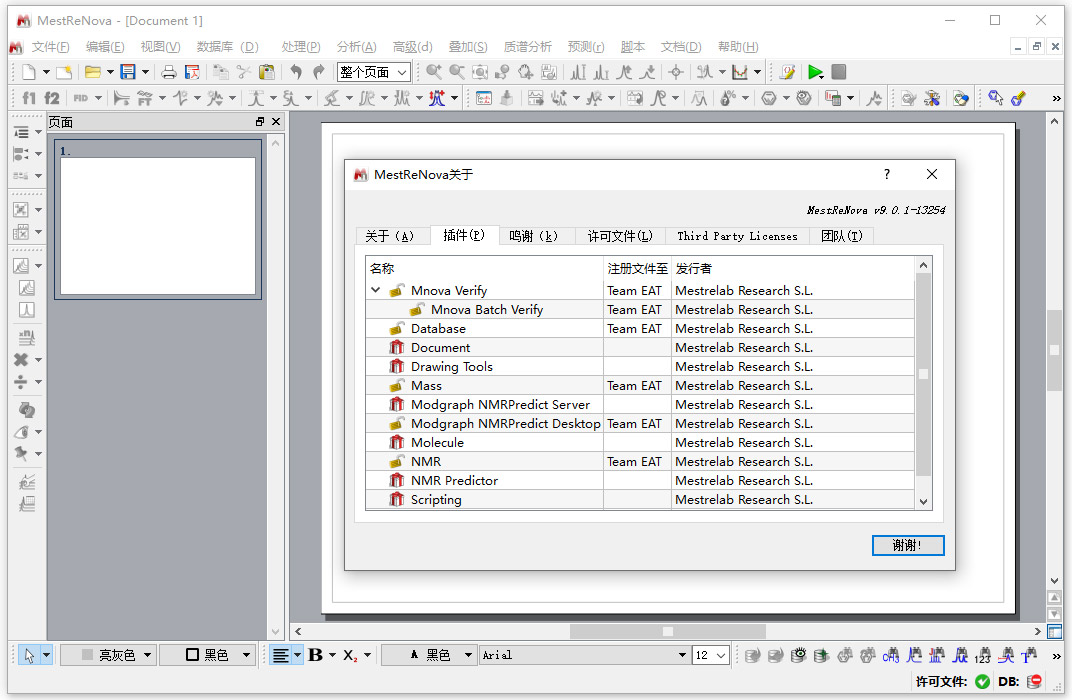Click the zoom in magnifier
Screen dimensions: 1072x700
(x=433, y=72)
